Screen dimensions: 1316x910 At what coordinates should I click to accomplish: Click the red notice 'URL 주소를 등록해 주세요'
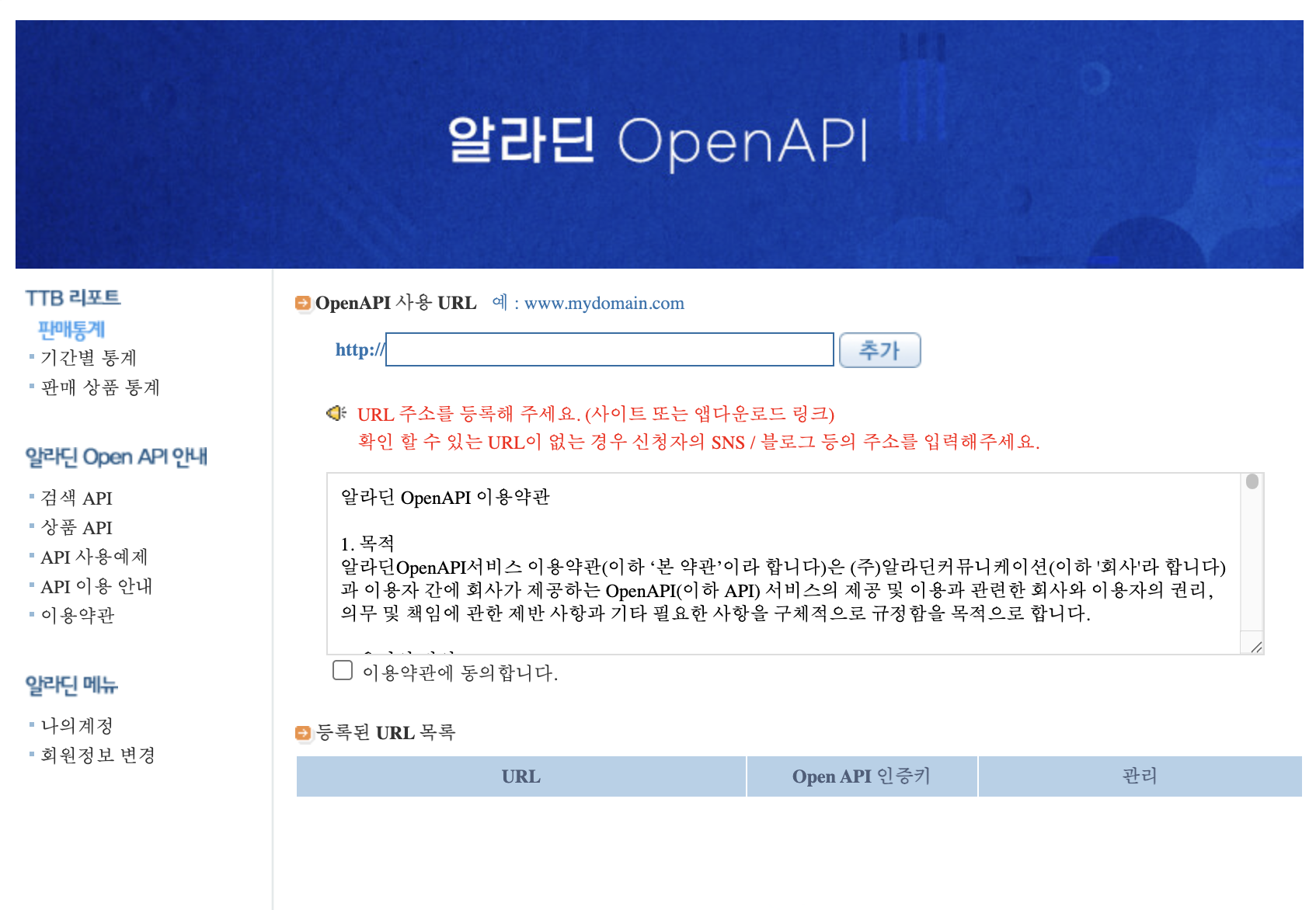coord(469,414)
